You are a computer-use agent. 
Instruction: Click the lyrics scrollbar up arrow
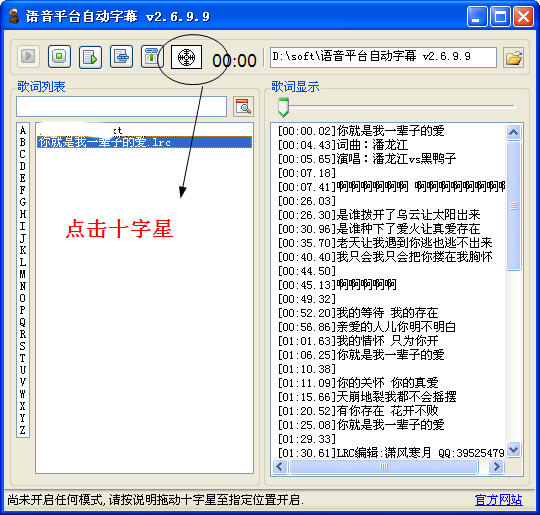tap(513, 132)
